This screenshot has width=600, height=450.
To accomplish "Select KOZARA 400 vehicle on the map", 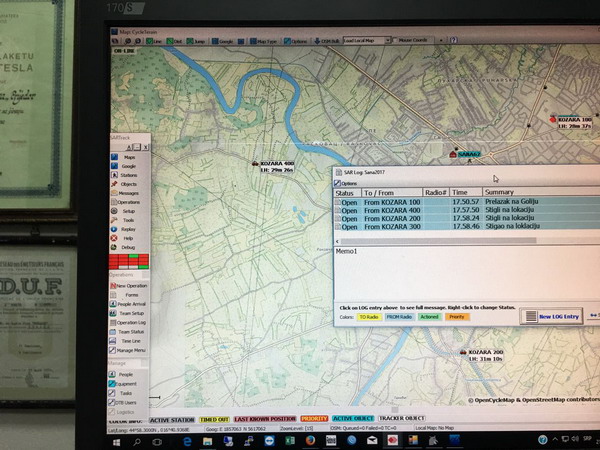I will point(255,164).
